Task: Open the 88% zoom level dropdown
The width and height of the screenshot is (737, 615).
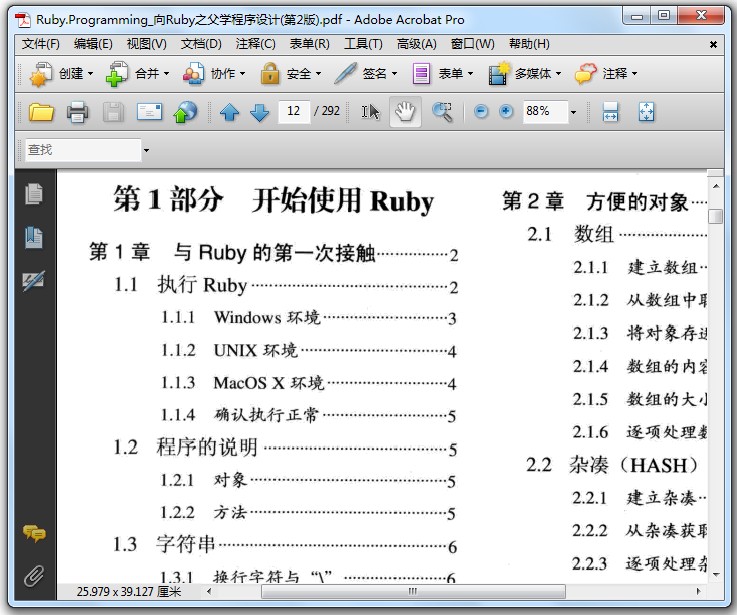Action: tap(573, 112)
